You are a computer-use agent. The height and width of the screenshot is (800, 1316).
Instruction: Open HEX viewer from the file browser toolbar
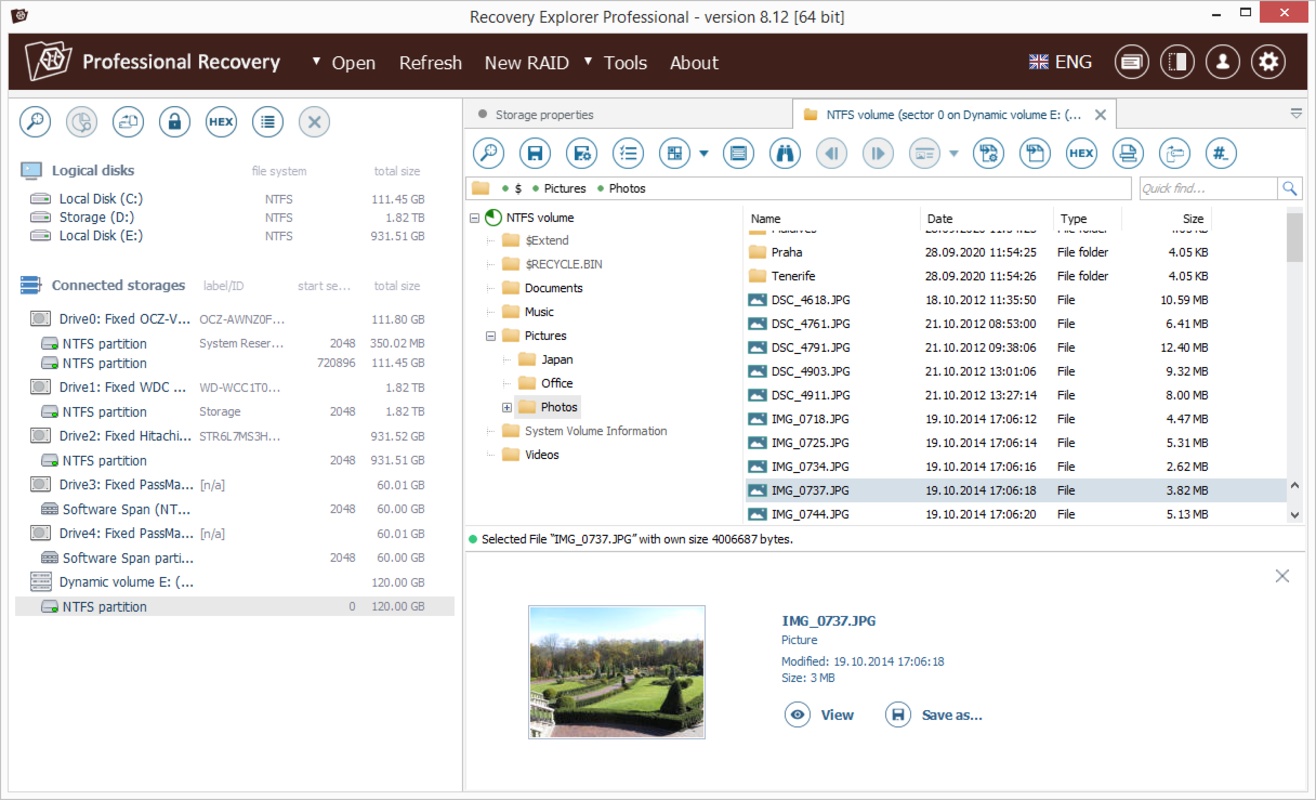point(1081,153)
